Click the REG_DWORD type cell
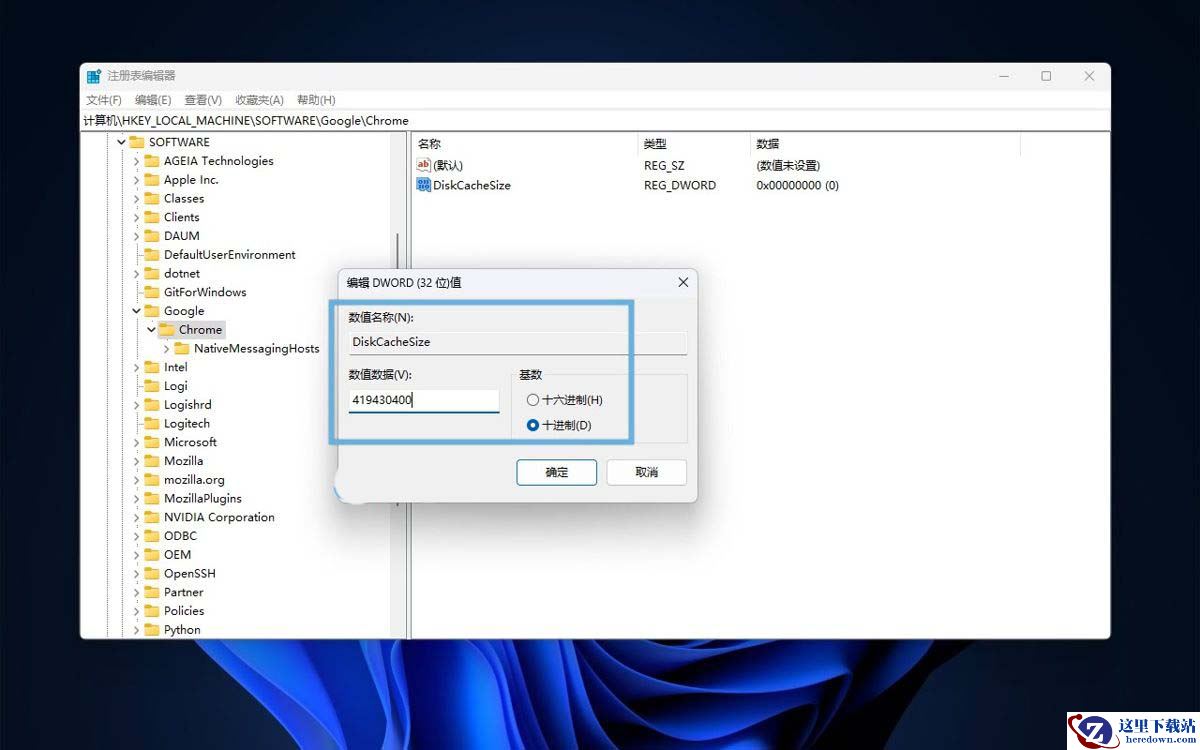 [680, 185]
